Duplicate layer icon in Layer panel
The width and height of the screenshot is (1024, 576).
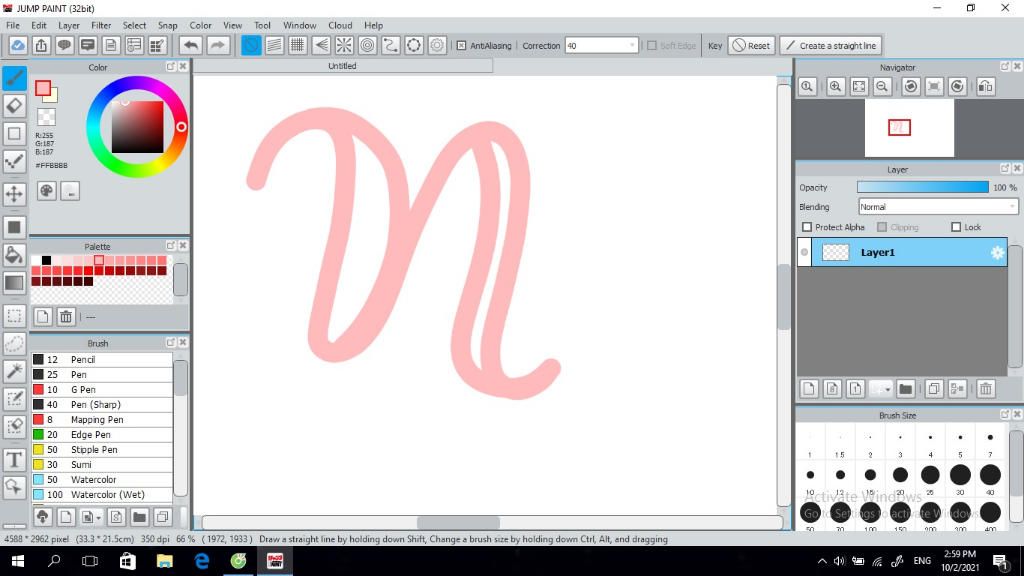click(x=934, y=389)
